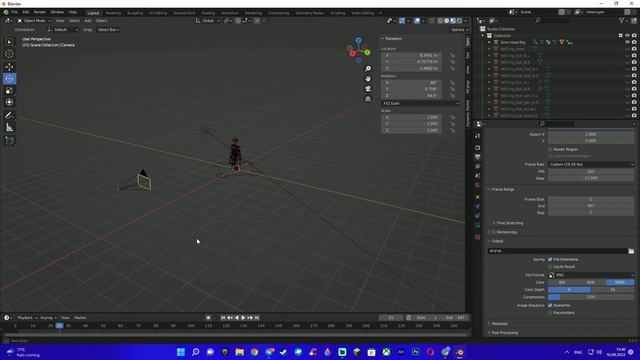Click Location X field in Transform
Viewport: 640px width, 360px height.
point(411,56)
